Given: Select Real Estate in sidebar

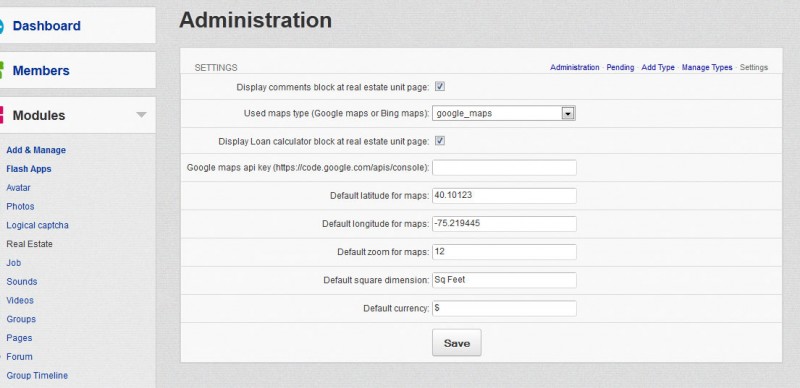Looking at the screenshot, I should tap(30, 244).
